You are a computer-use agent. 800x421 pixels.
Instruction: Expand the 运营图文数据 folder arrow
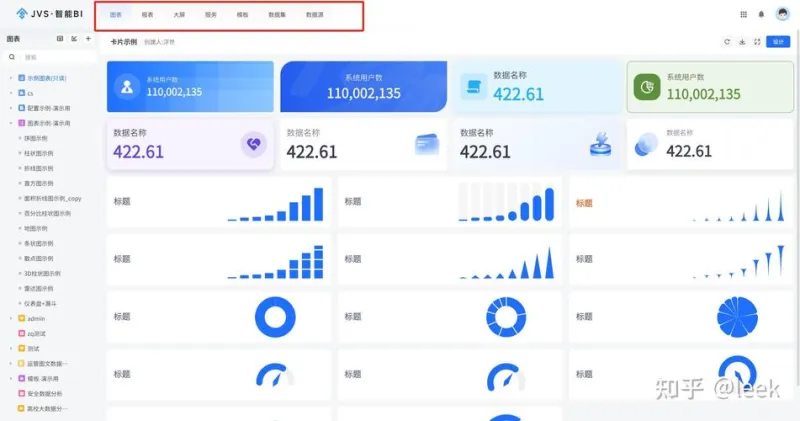tap(11, 363)
